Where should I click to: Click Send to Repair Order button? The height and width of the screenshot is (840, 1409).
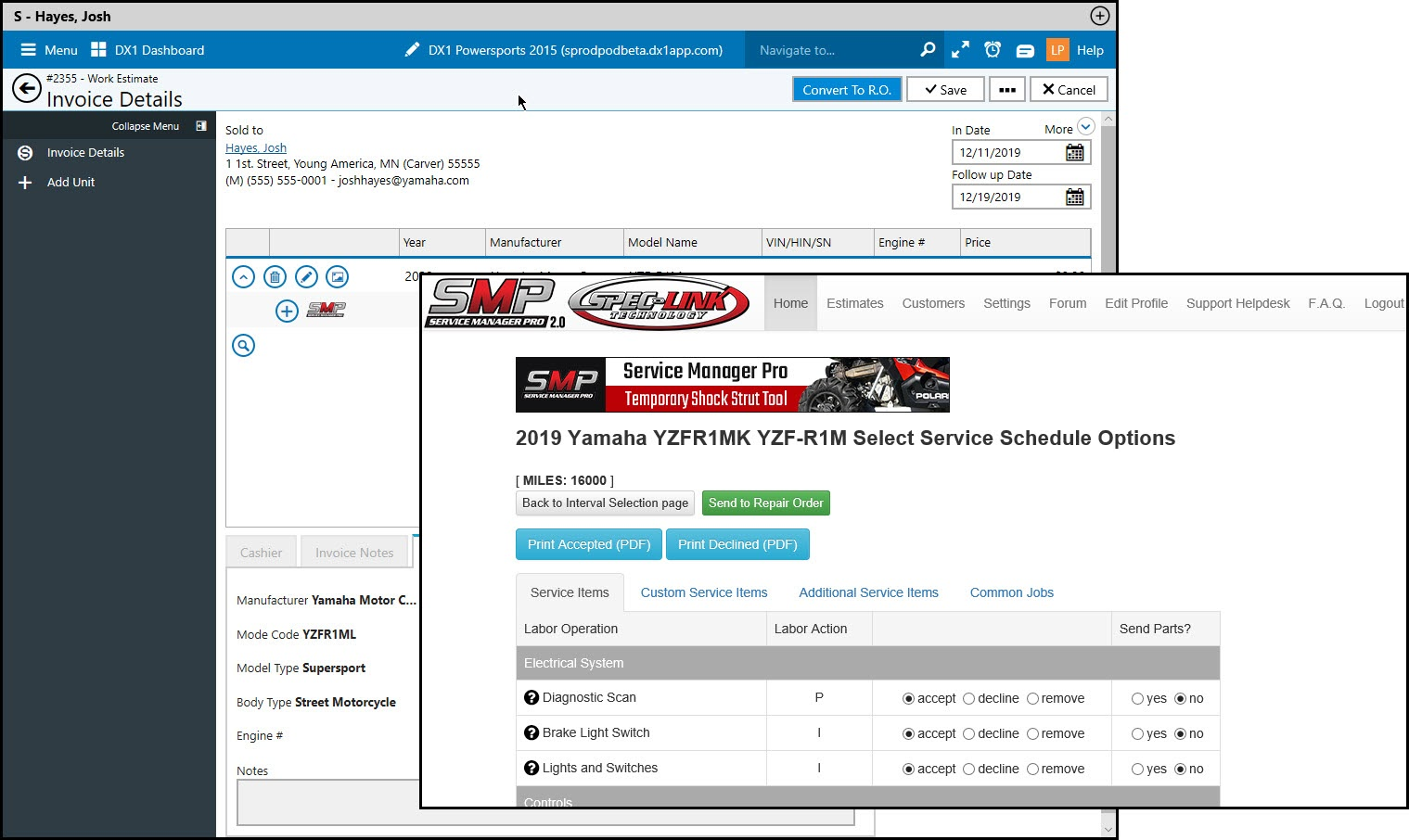point(766,503)
